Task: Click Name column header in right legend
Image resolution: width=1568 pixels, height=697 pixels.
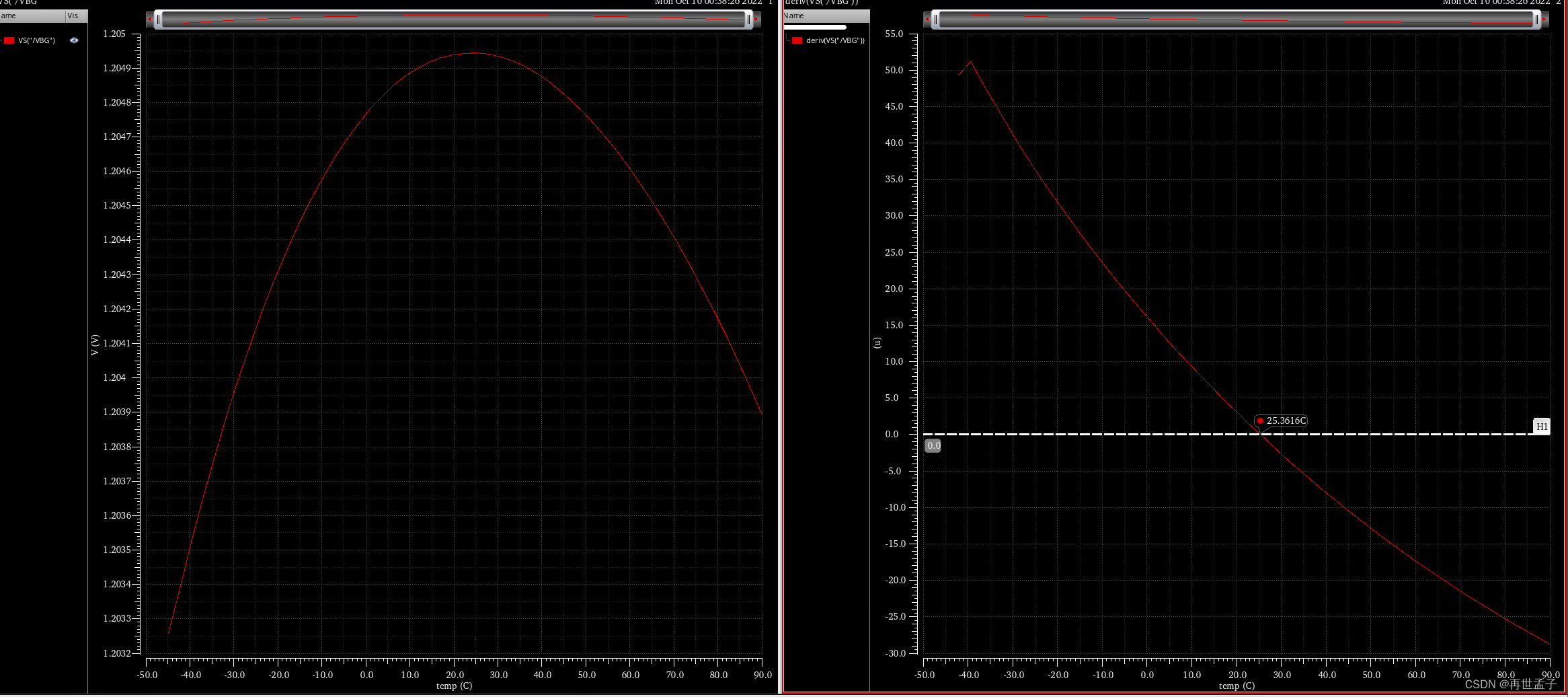Action: coord(826,15)
